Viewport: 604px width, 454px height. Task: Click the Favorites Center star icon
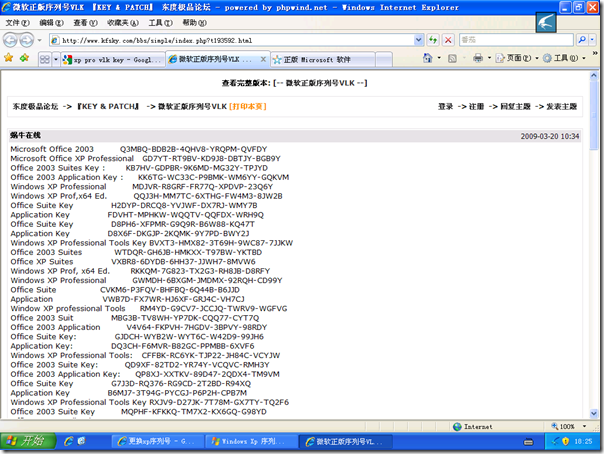(x=8, y=58)
